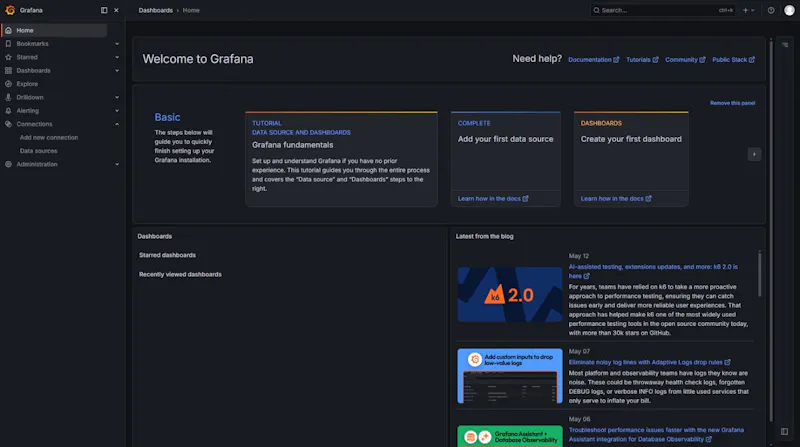
Task: Open Eliminate noisy log lines article link
Action: tap(649, 362)
